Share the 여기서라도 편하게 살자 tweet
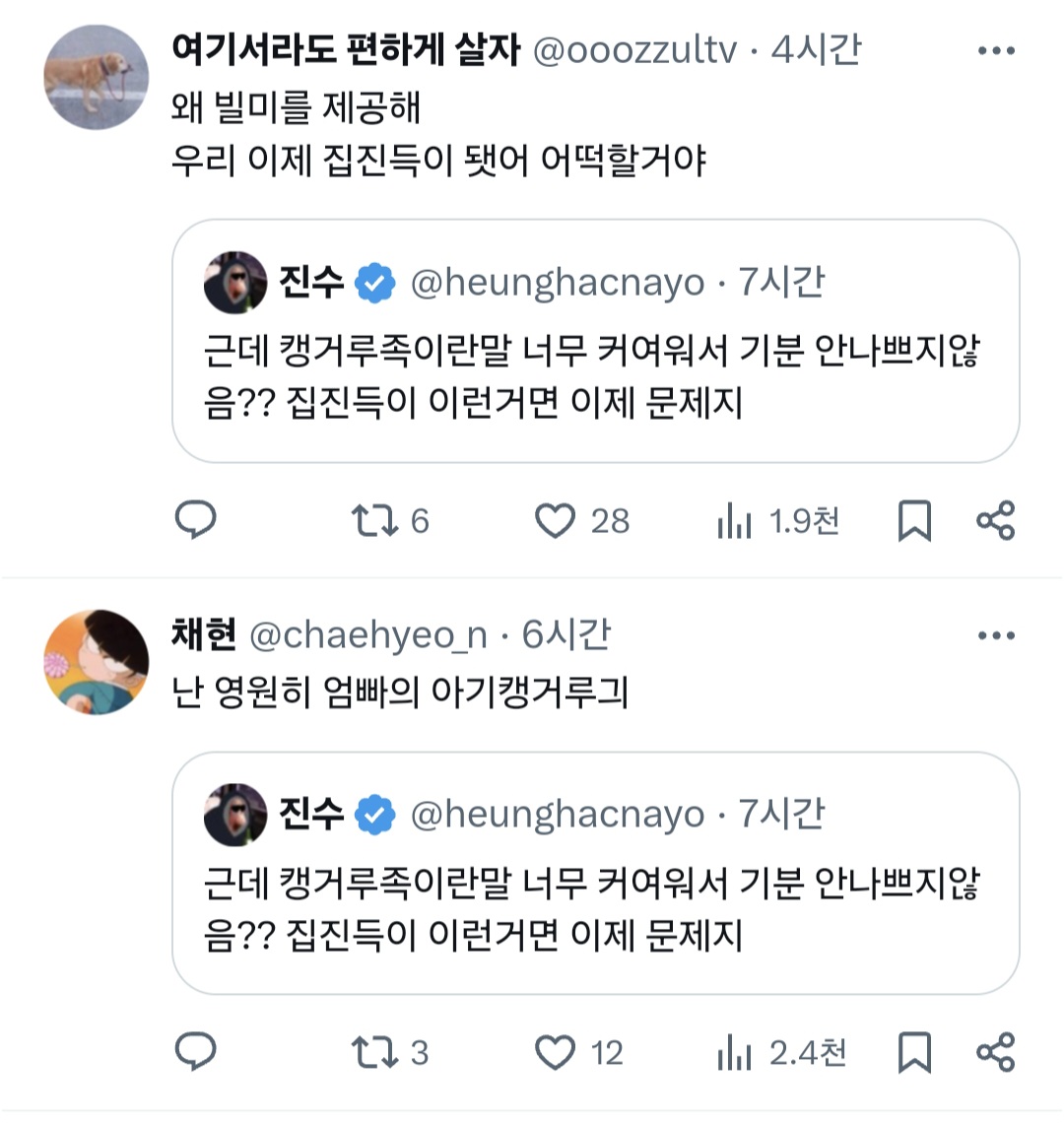Screen dimensions: 1064x1123 [995, 520]
